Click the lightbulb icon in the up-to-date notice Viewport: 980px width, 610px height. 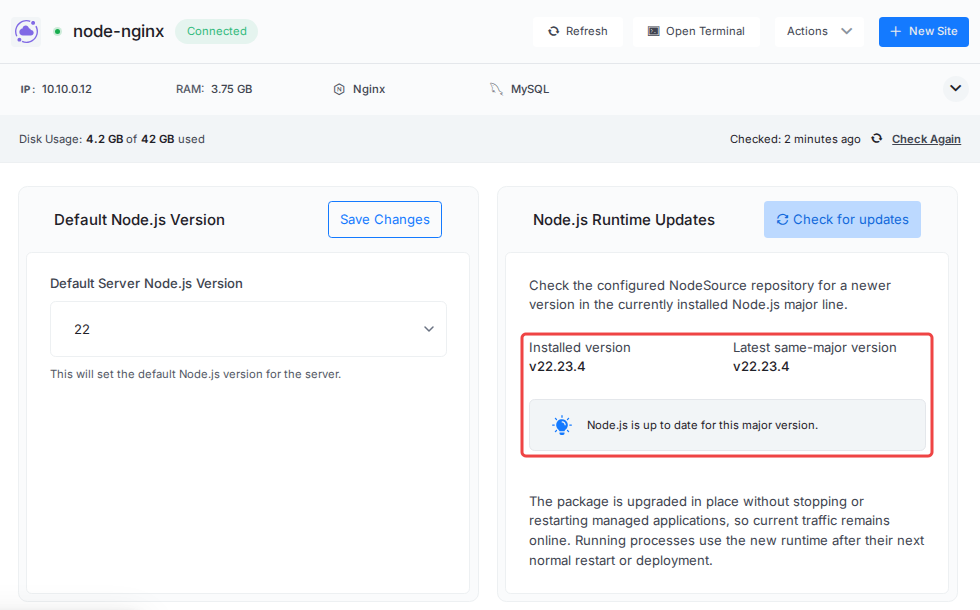[562, 425]
